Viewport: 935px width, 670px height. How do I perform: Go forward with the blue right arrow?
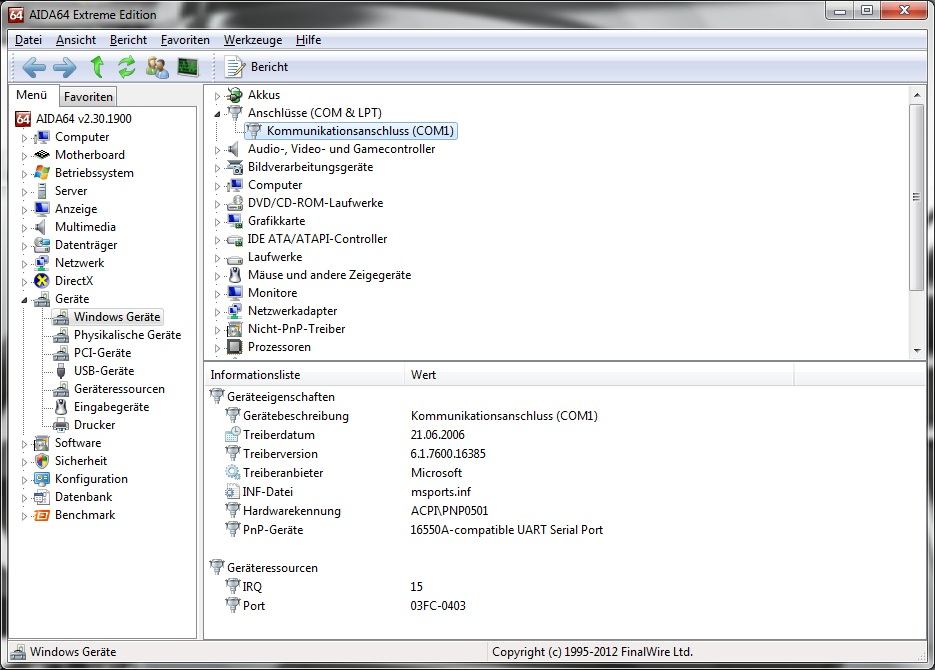pos(64,67)
